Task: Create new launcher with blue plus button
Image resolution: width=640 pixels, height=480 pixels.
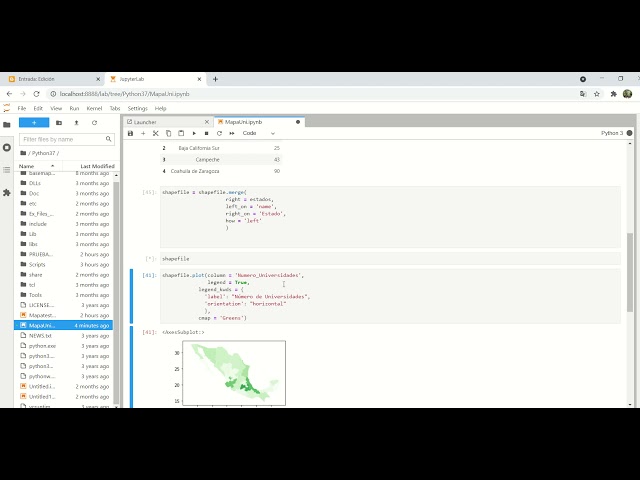Action: point(34,122)
